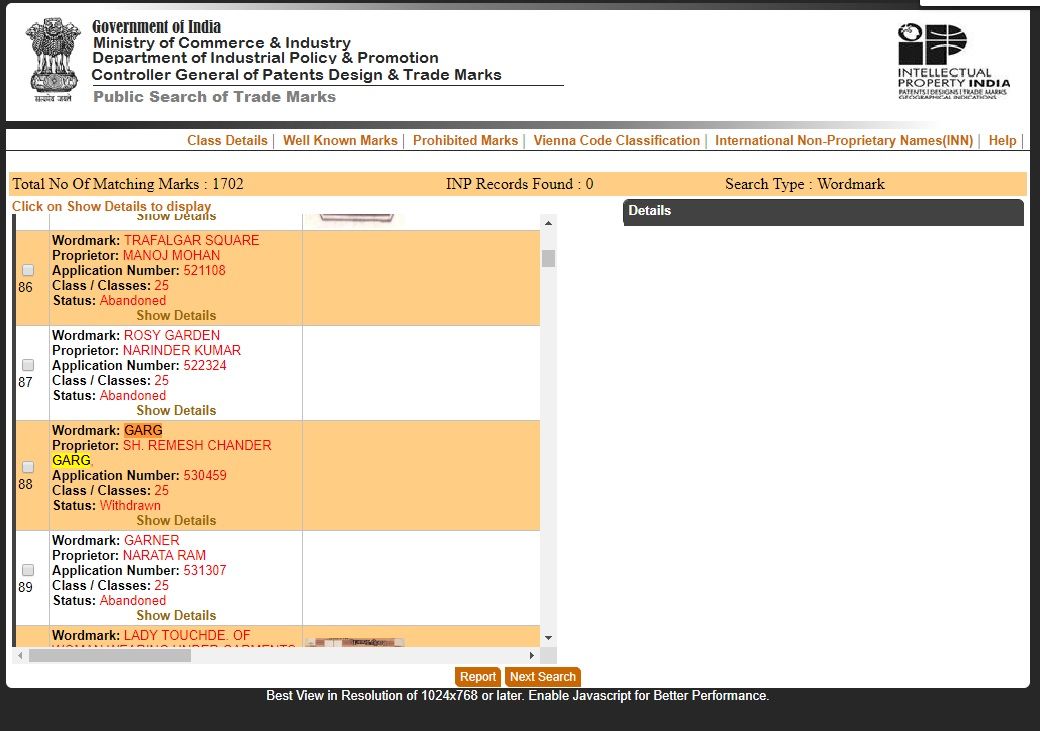Tick checkbox for record 88 GARG
This screenshot has width=1047, height=731.
pyautogui.click(x=28, y=467)
